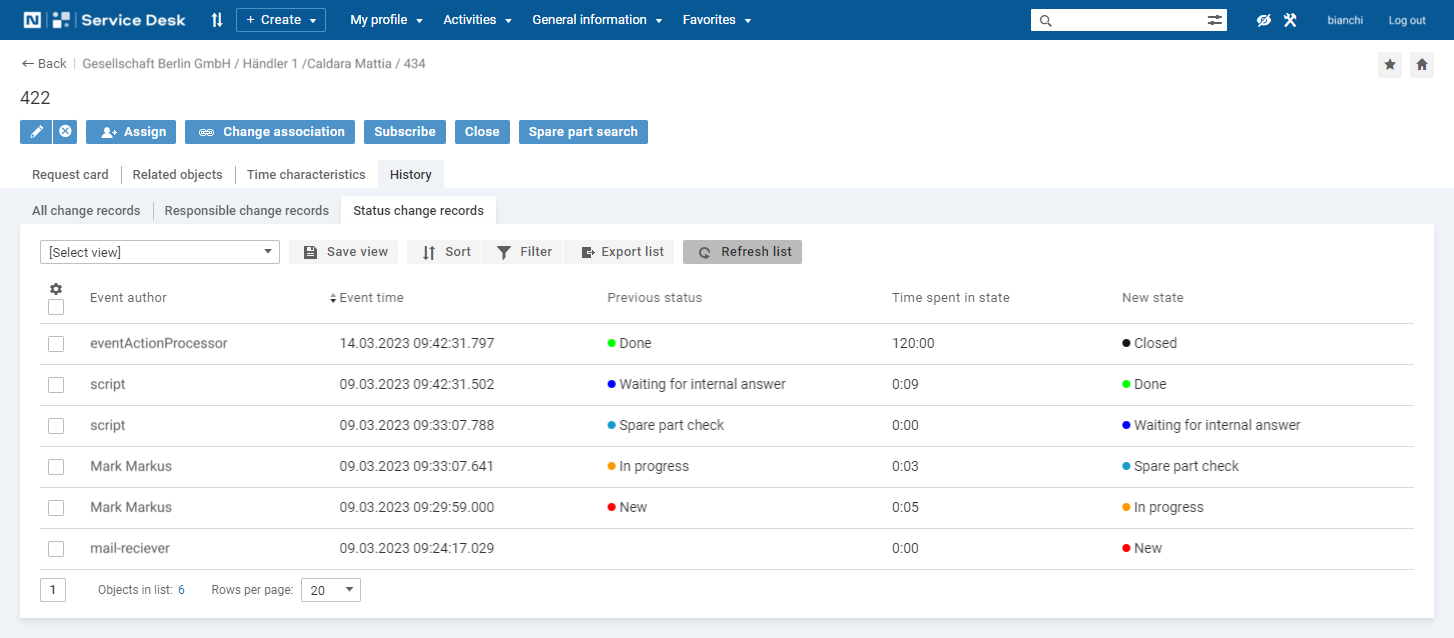Click the Refresh list button

pos(743,252)
